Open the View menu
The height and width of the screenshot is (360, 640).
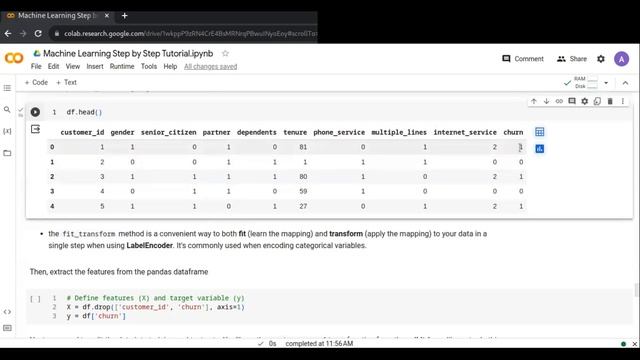click(x=73, y=66)
